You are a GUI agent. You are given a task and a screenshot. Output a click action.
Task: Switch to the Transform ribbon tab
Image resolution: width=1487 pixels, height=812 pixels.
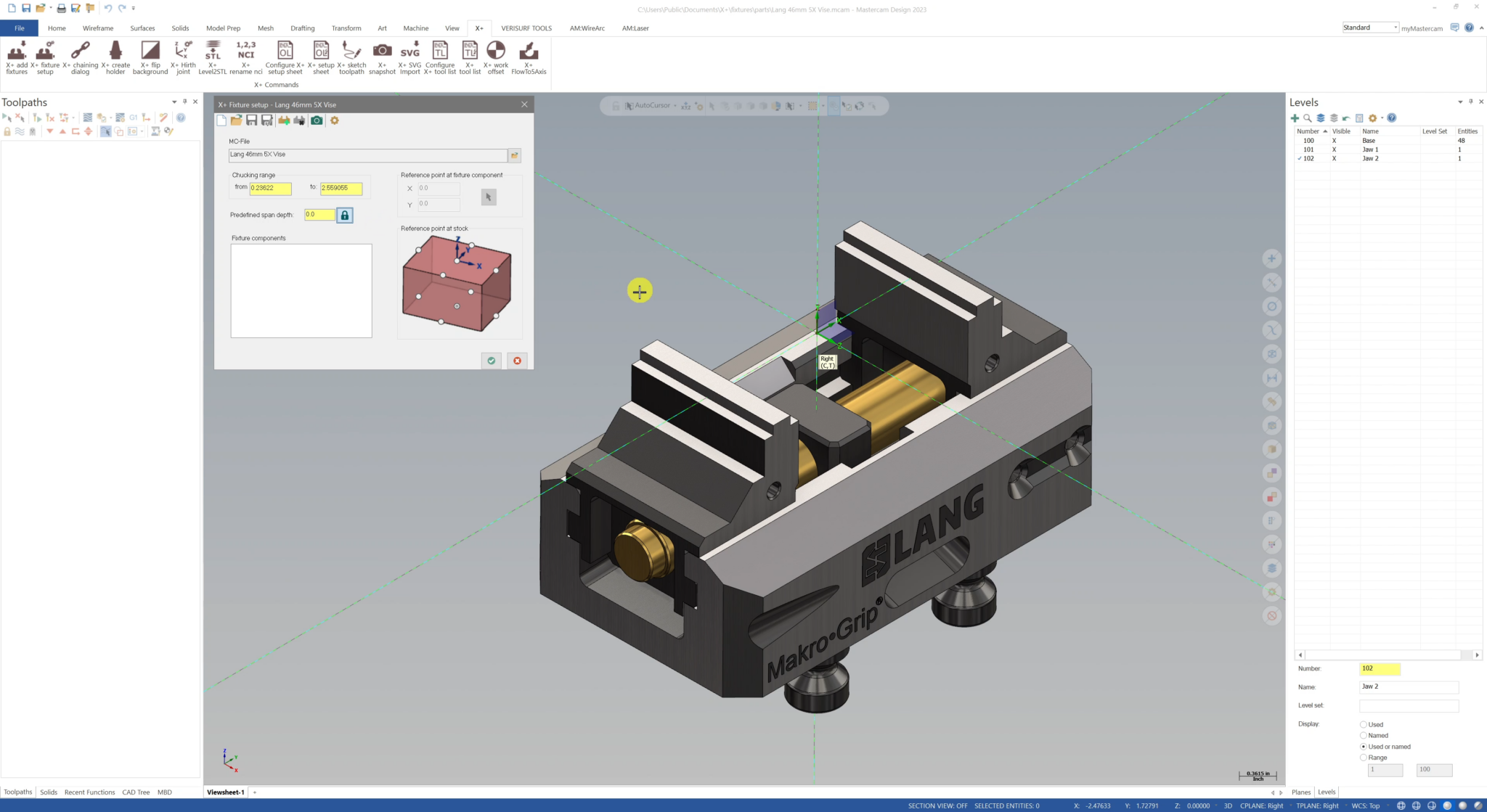click(346, 28)
